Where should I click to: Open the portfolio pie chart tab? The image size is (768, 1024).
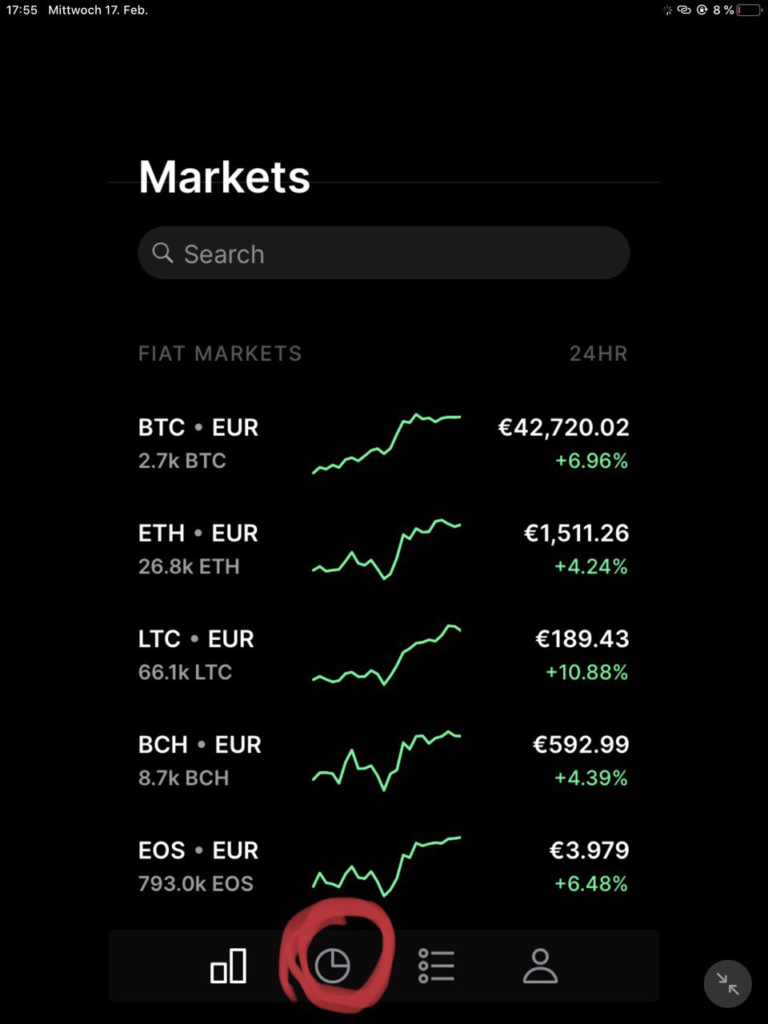pyautogui.click(x=333, y=966)
